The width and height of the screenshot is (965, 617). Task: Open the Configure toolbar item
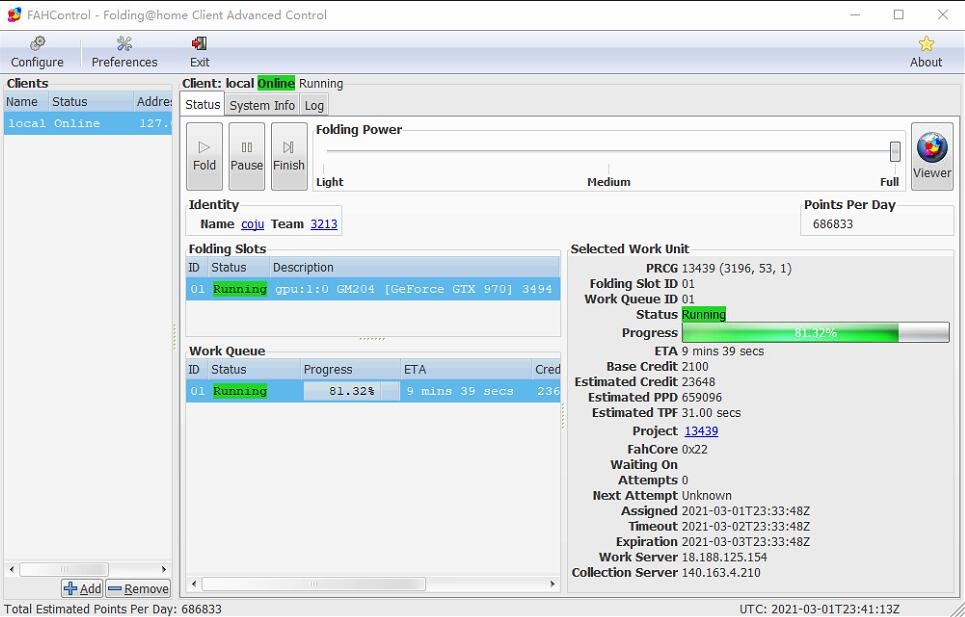37,52
